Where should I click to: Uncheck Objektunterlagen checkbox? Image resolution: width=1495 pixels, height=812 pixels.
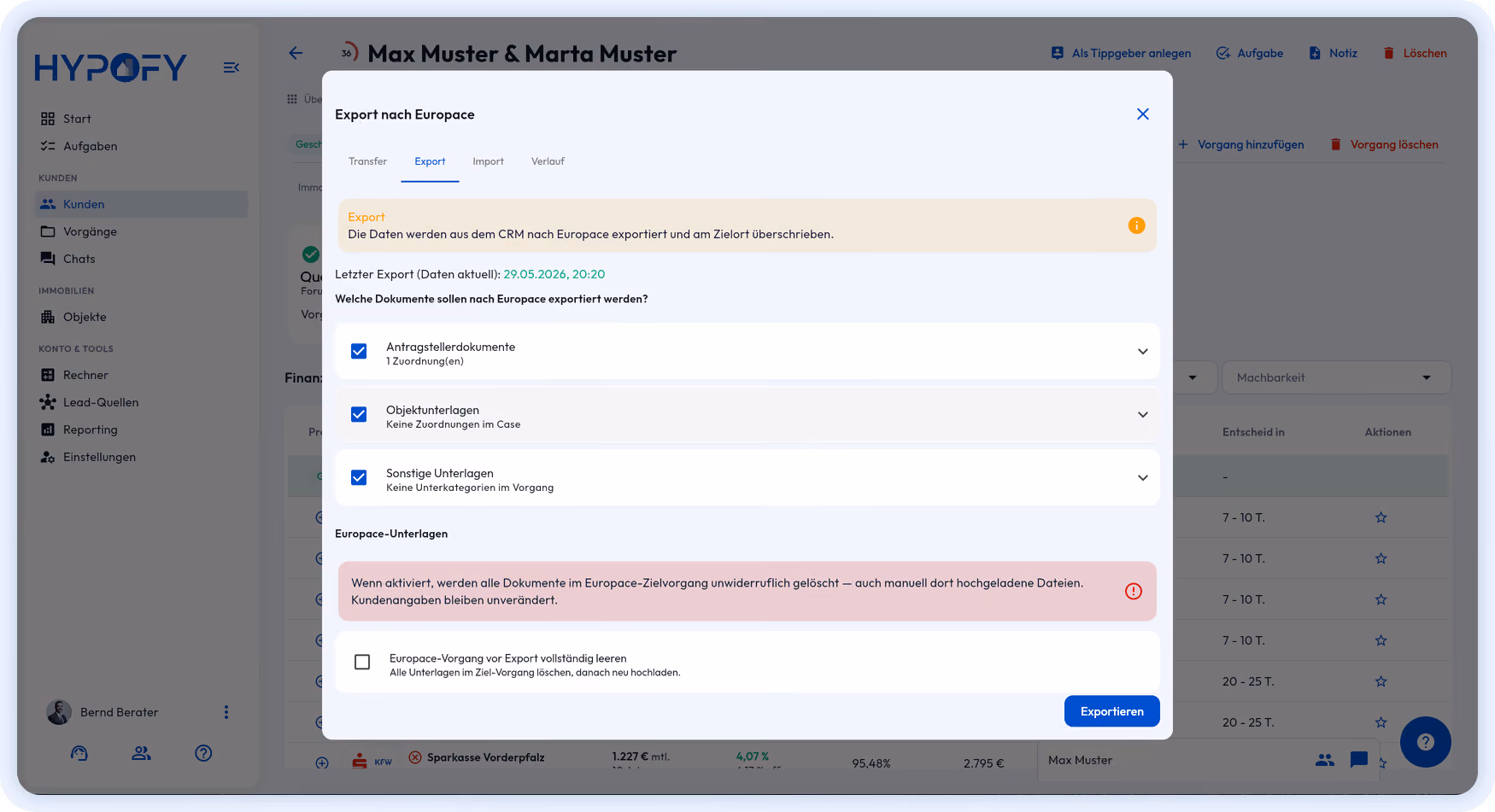tap(359, 414)
